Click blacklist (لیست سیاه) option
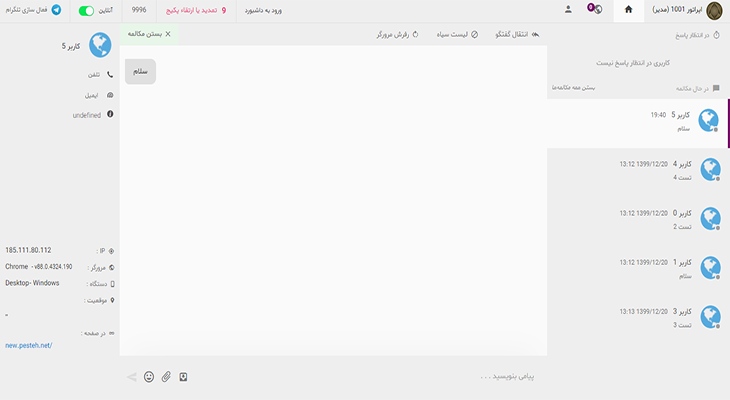Screen dimensions: 730x400 point(459,34)
